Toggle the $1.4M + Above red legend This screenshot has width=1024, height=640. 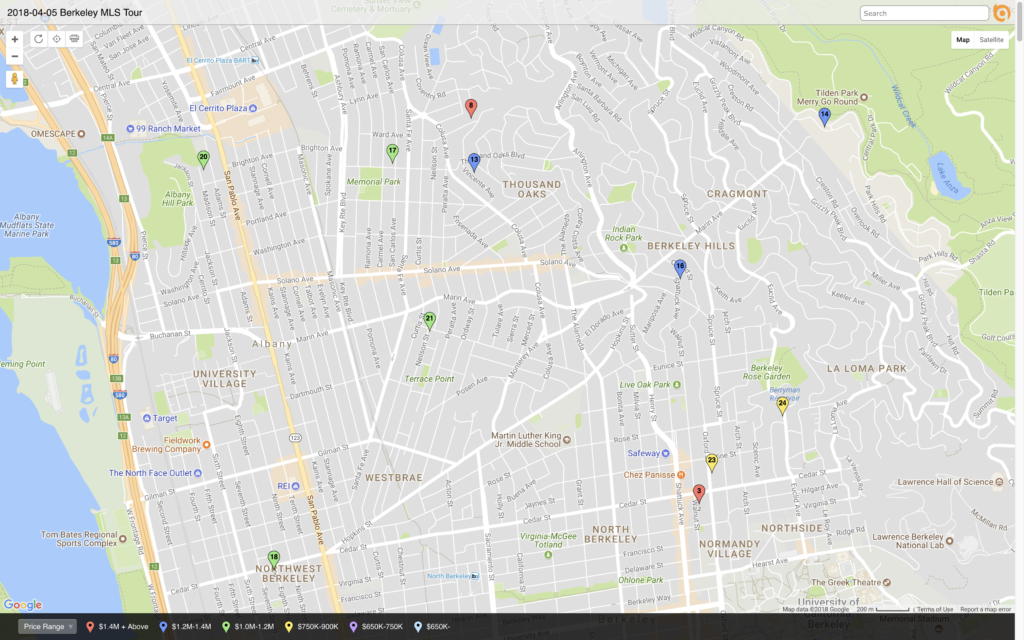pos(118,627)
